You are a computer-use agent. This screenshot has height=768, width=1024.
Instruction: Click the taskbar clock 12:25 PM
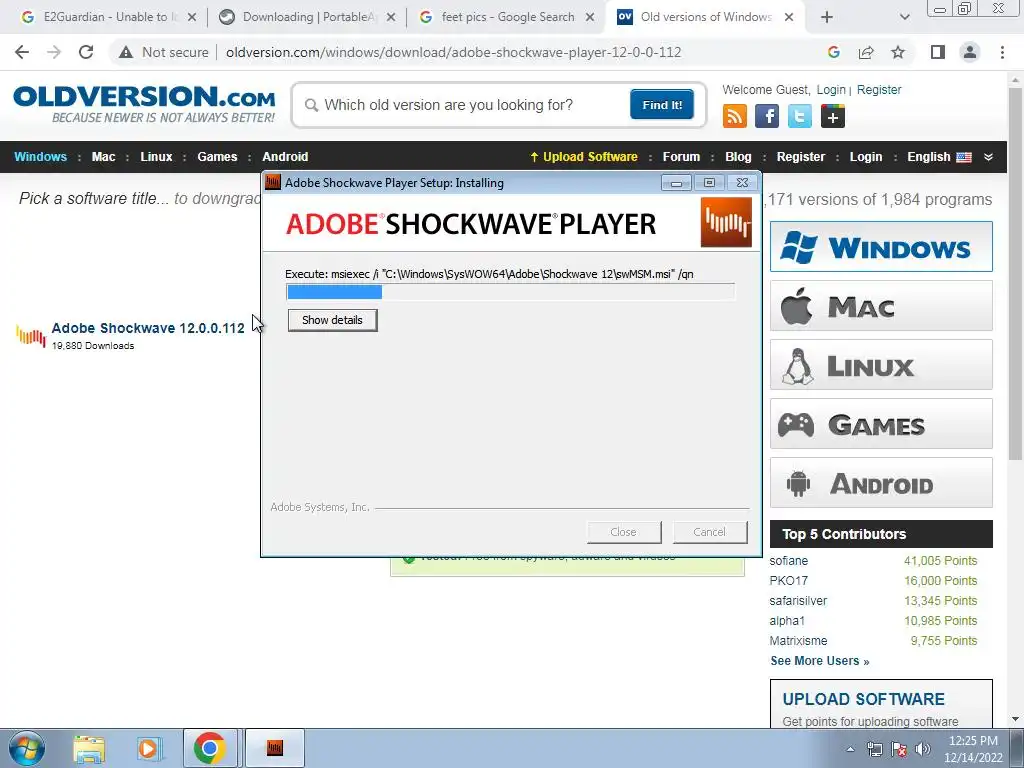click(972, 741)
